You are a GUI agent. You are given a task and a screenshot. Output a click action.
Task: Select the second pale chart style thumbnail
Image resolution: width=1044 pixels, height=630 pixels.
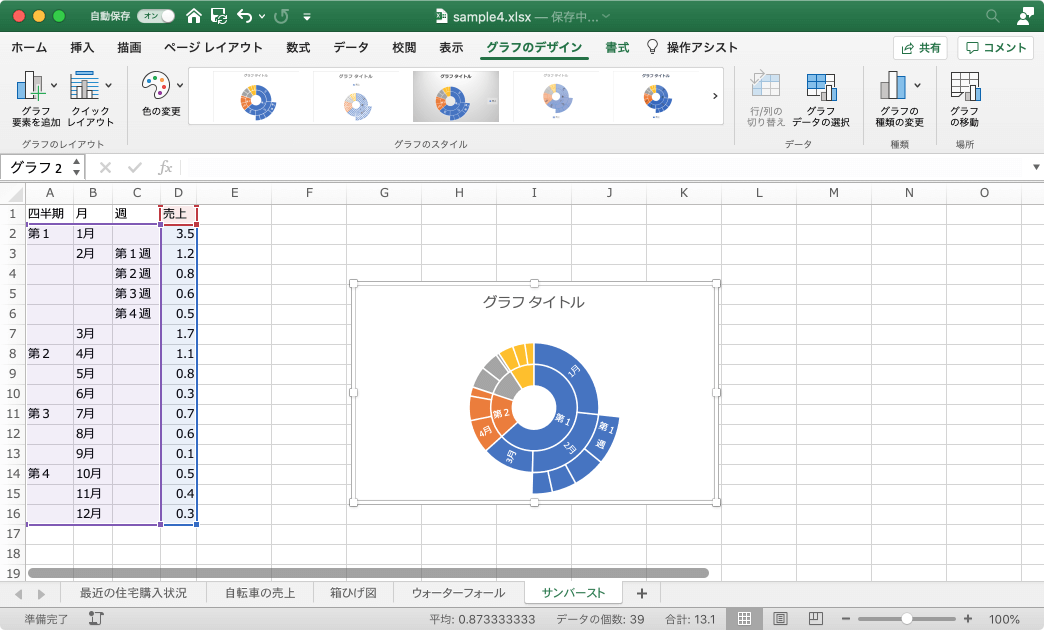[356, 97]
